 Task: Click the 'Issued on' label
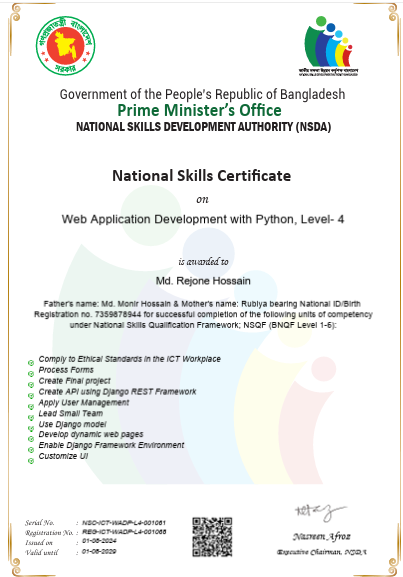(x=39, y=542)
